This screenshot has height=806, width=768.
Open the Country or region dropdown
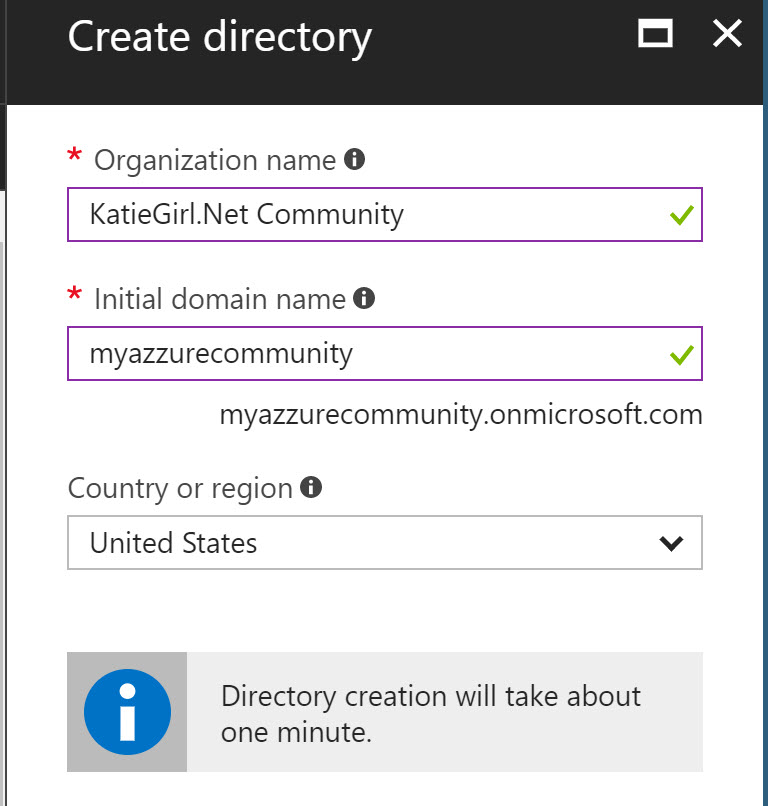pyautogui.click(x=385, y=543)
